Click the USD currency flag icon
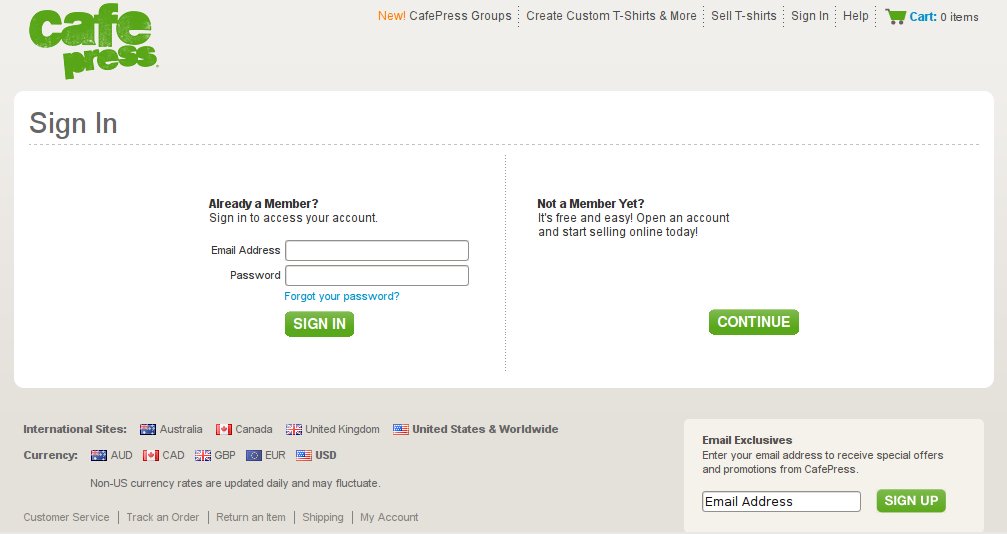 pos(304,456)
